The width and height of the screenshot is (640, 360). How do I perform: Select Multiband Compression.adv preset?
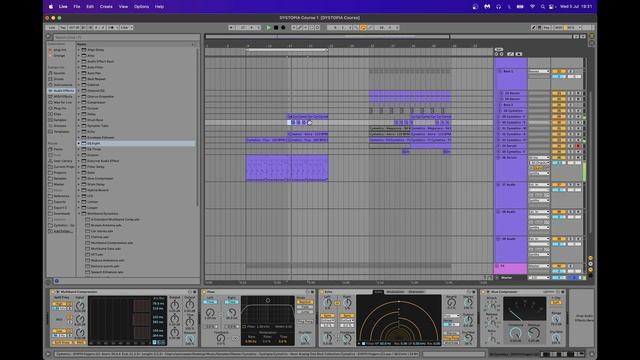pos(112,242)
